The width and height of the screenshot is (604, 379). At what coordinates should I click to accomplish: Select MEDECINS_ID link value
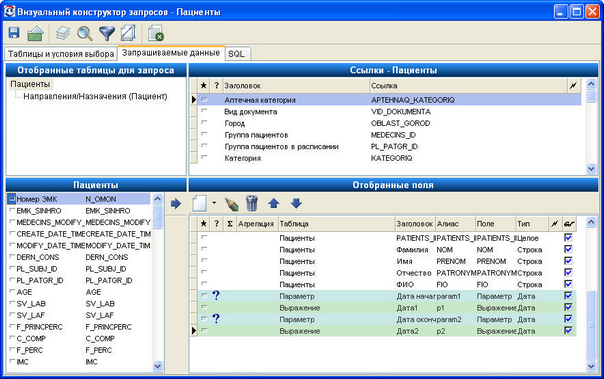click(393, 135)
